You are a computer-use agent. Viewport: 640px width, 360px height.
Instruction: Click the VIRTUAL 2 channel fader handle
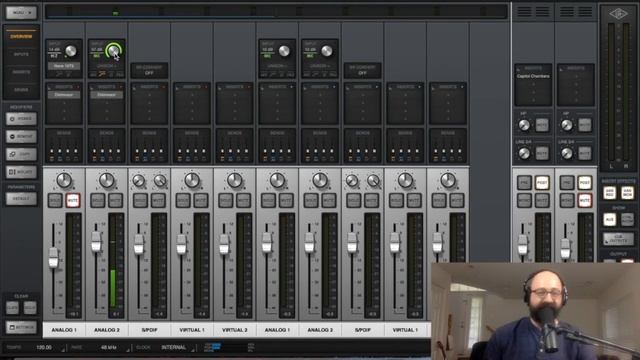tap(224, 244)
